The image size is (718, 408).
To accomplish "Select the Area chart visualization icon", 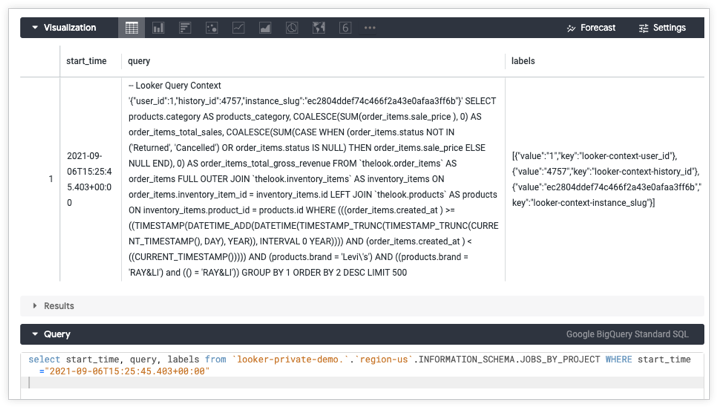I will pyautogui.click(x=265, y=28).
